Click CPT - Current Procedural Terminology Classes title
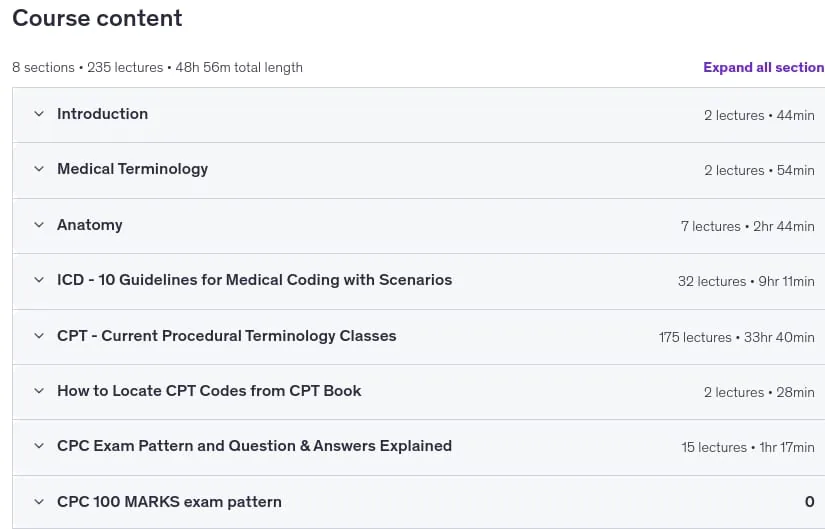Screen dimensions: 825x529 227,336
